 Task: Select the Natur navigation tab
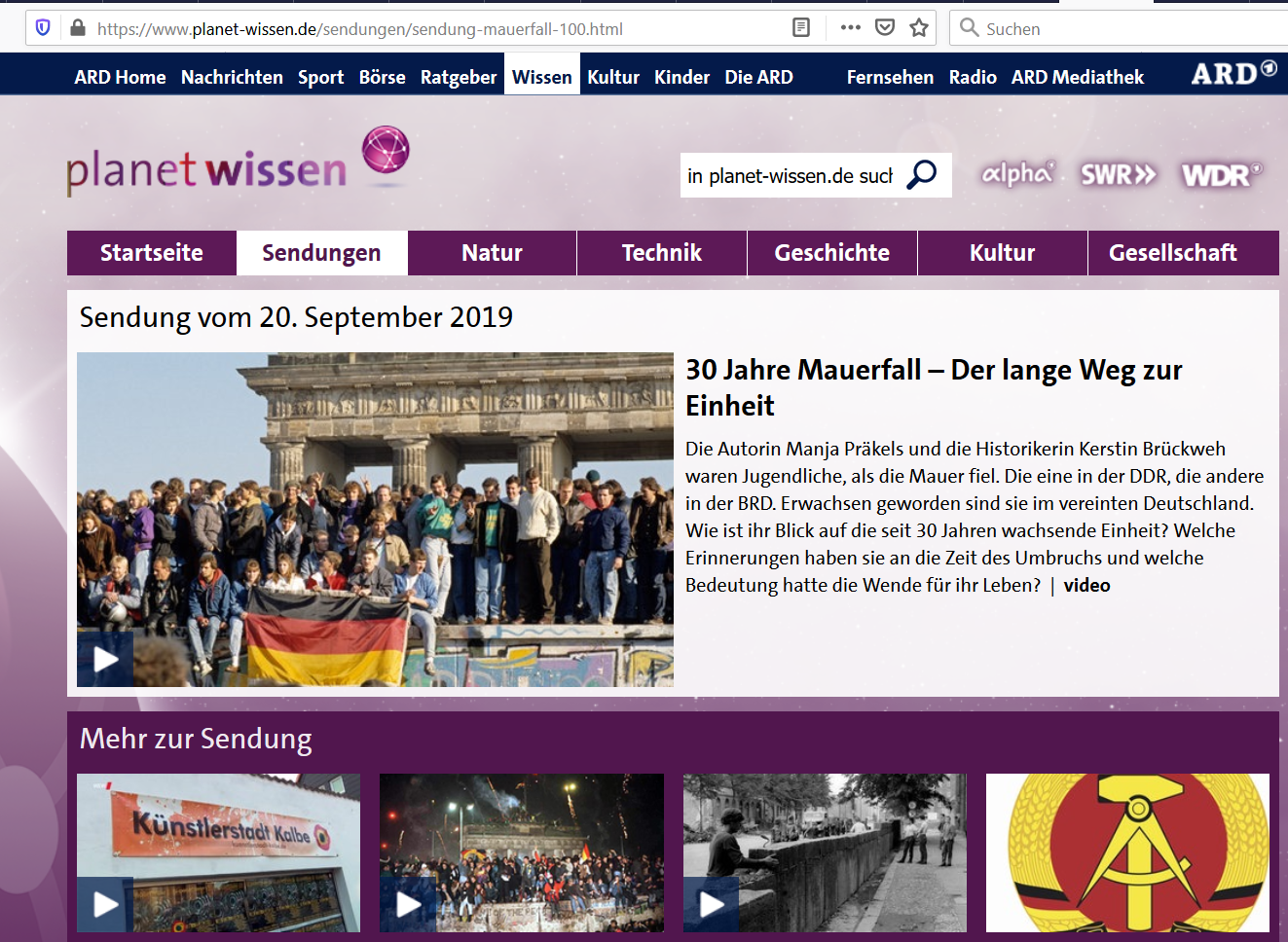[x=492, y=253]
